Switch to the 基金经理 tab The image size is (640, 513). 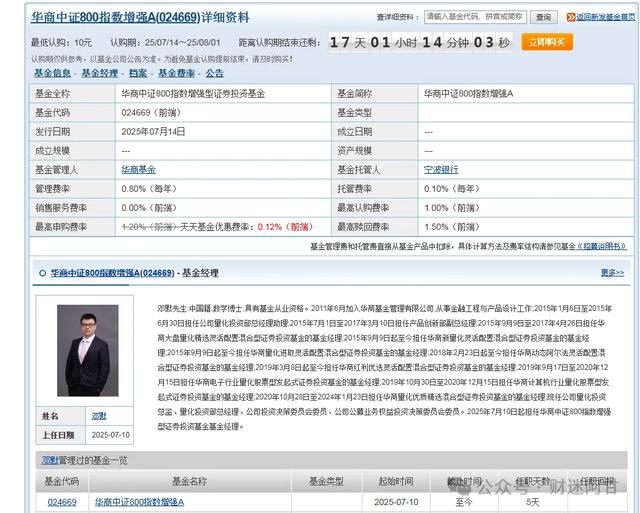click(99, 73)
